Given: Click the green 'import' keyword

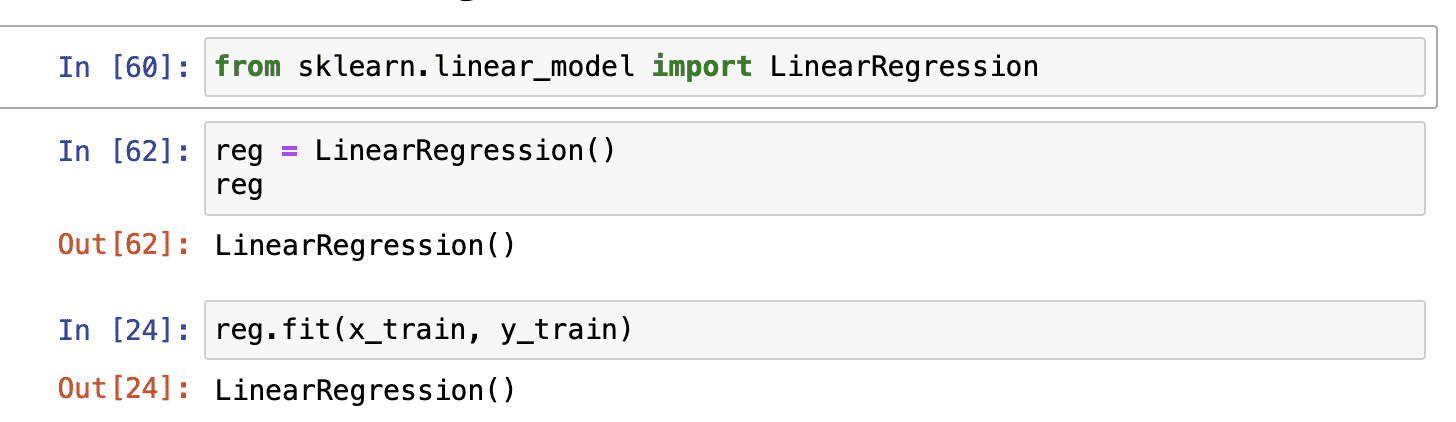Looking at the screenshot, I should coord(701,67).
